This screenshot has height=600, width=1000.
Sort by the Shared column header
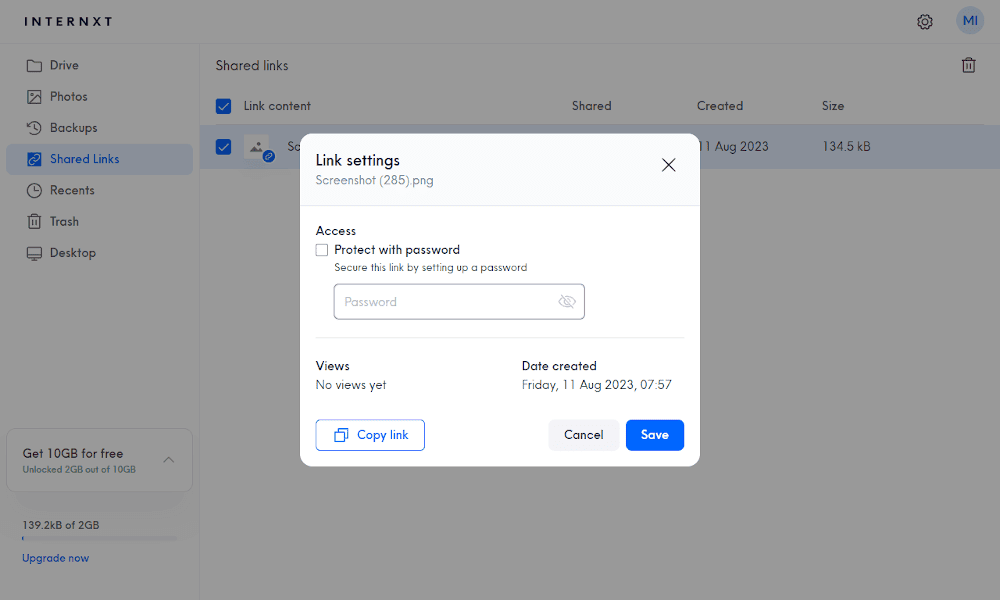tap(591, 105)
